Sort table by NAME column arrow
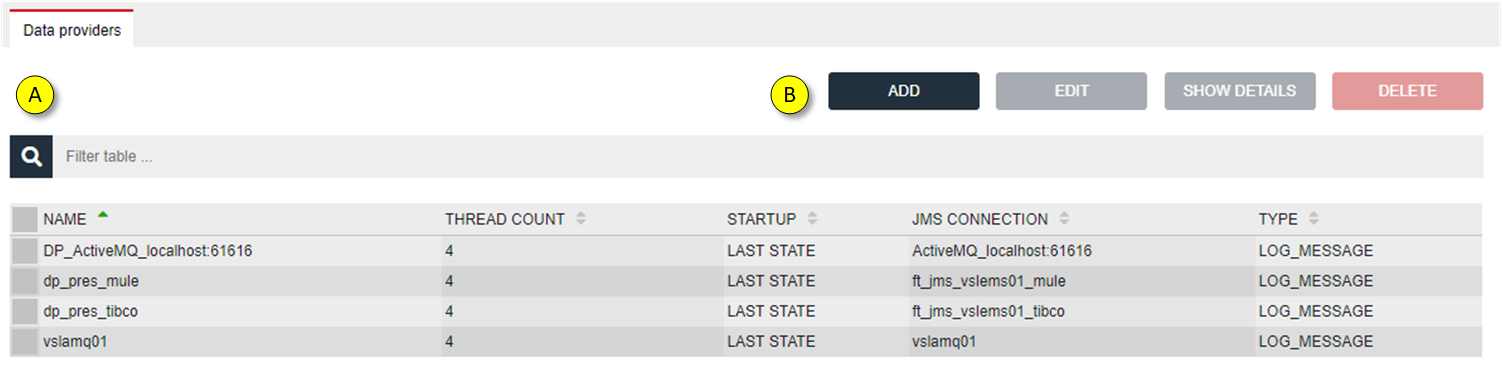Screen dimensions: 1502x385 pos(103,215)
